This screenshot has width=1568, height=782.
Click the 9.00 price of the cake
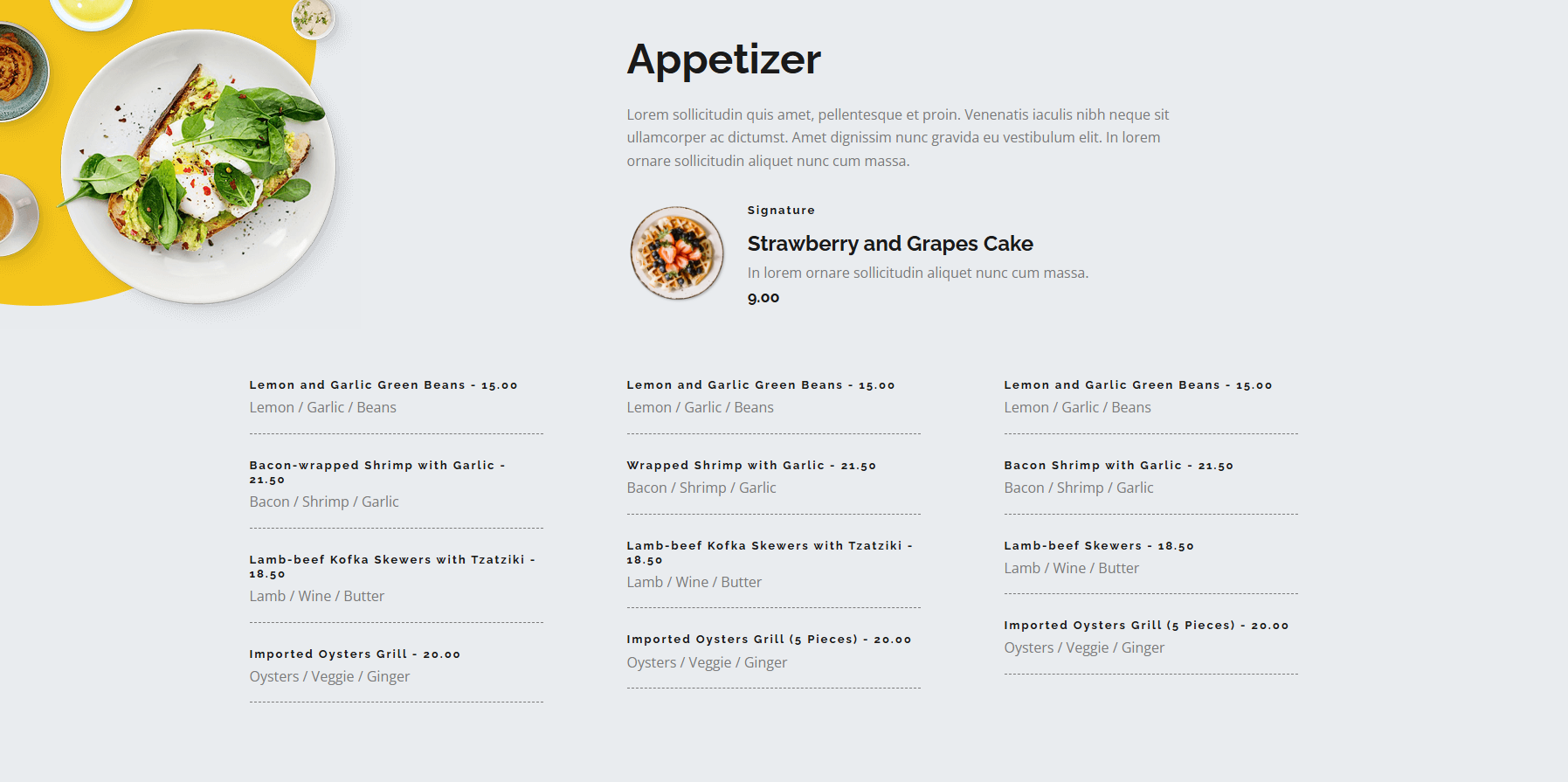763,298
